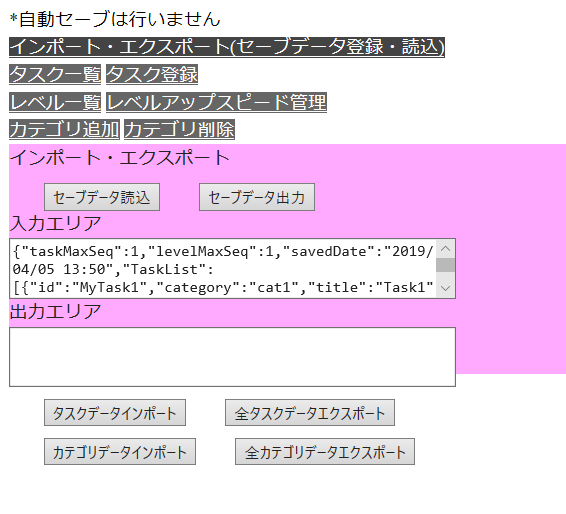The height and width of the screenshot is (514, 566).
Task: Click the input area scrollbar up arrow
Action: point(445,249)
